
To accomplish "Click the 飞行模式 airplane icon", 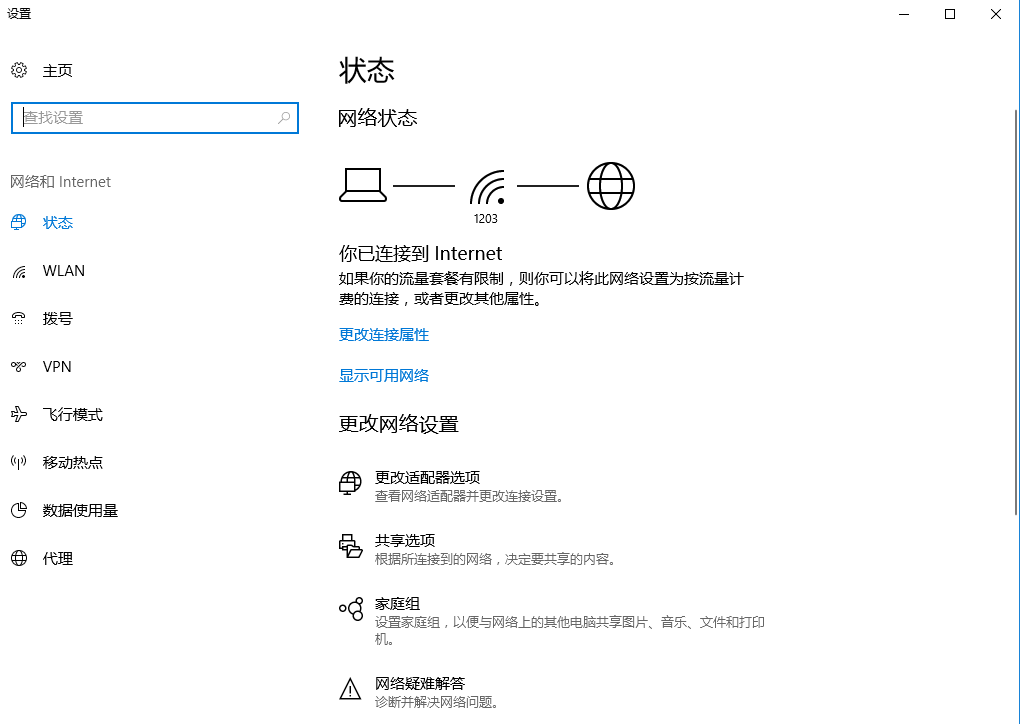I will 18,415.
